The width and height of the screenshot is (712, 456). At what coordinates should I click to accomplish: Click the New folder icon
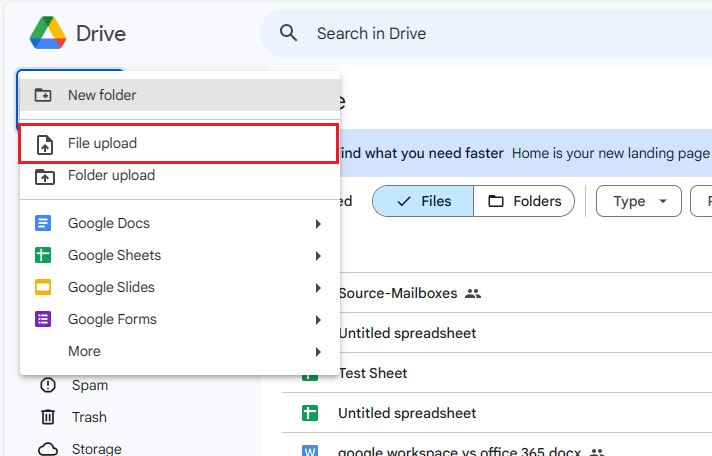[x=43, y=95]
